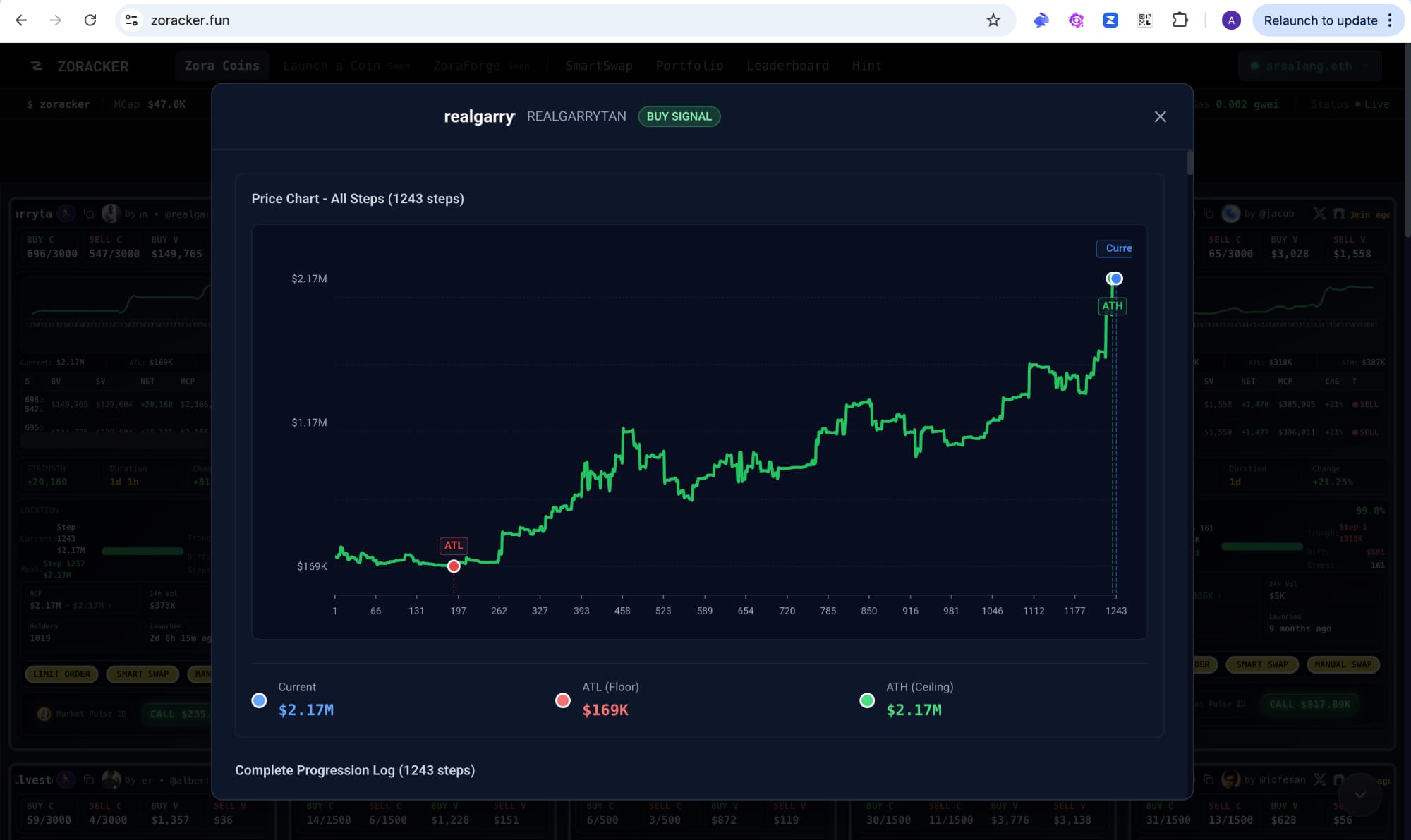Open the Chrome three-dot menu
The image size is (1411, 840).
[1390, 20]
